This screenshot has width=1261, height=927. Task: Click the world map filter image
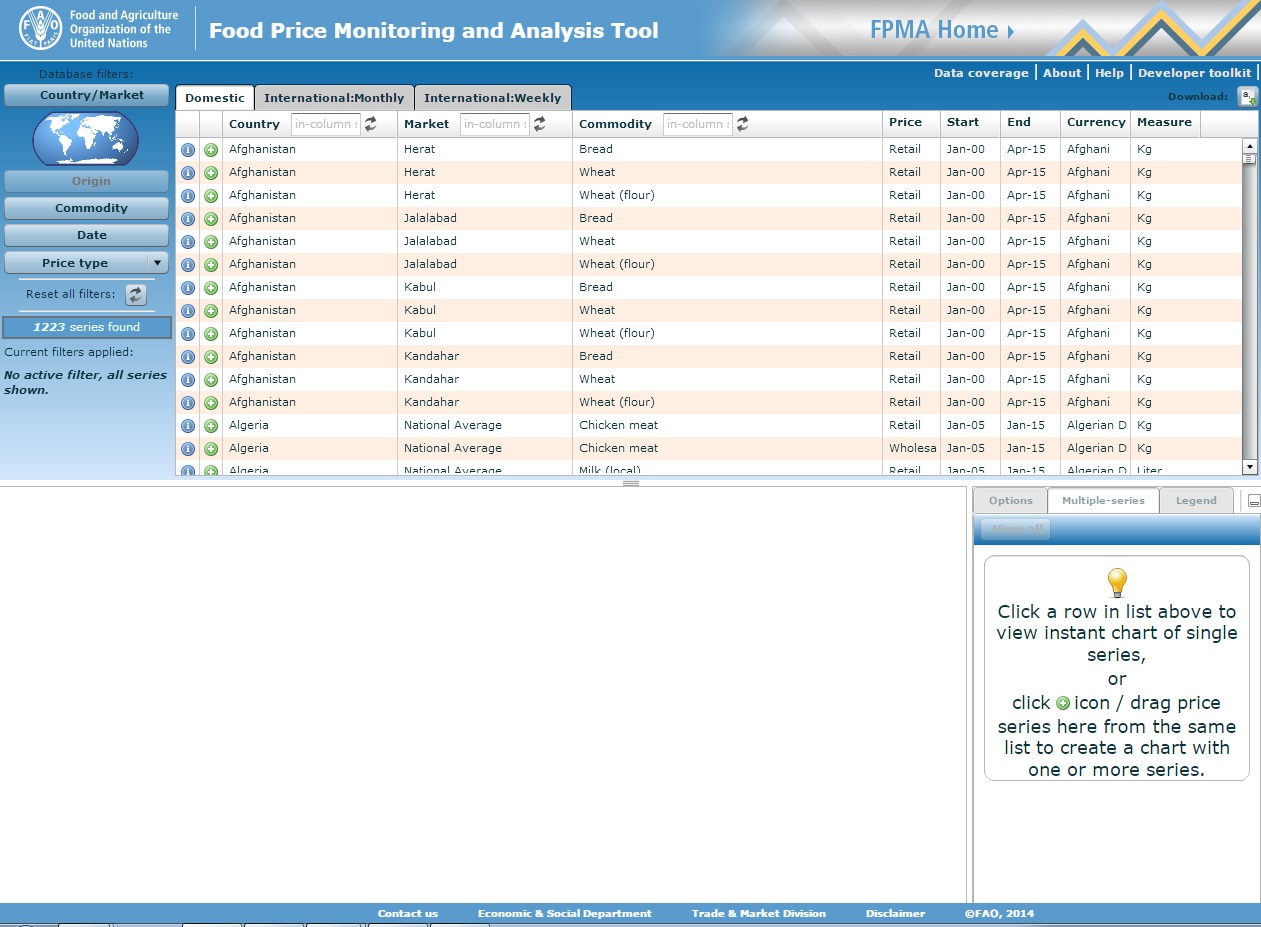pos(85,138)
